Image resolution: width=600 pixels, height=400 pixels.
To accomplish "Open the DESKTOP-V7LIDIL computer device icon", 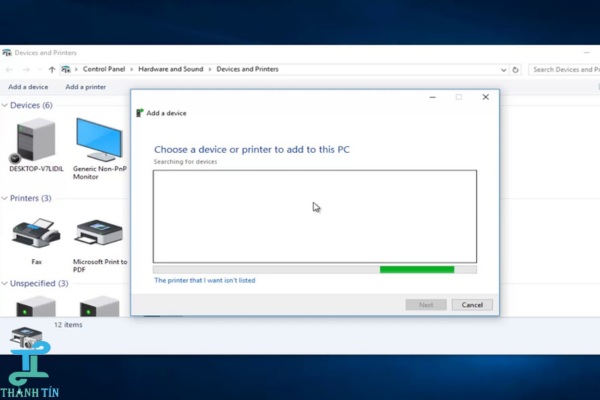I will (34, 140).
